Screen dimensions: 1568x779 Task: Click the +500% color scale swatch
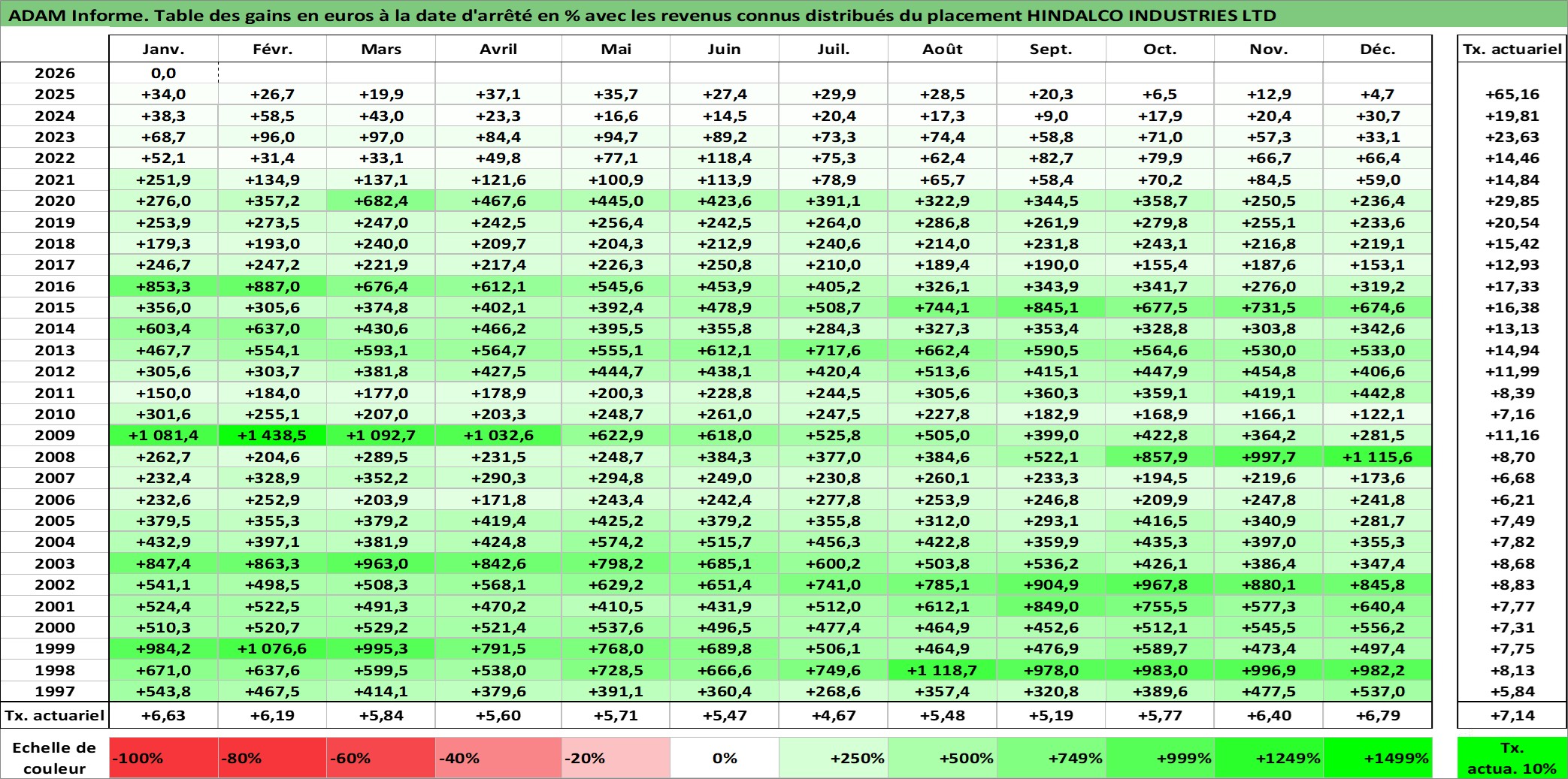tap(943, 758)
